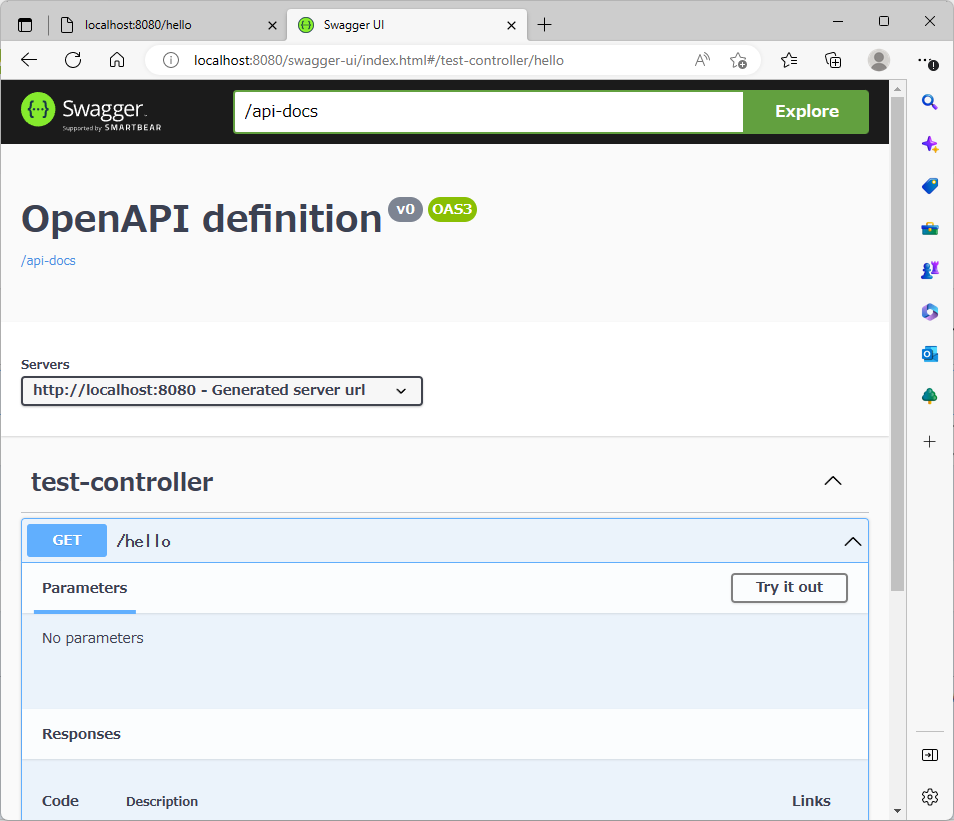
Task: Select the Parameters tab of GET /hello
Action: point(85,588)
